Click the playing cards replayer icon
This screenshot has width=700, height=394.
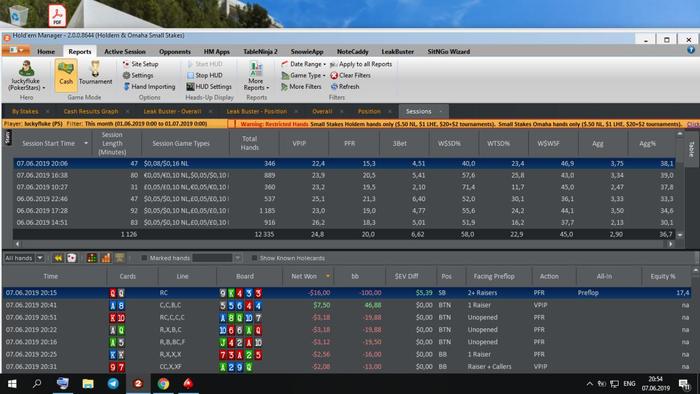click(71, 258)
